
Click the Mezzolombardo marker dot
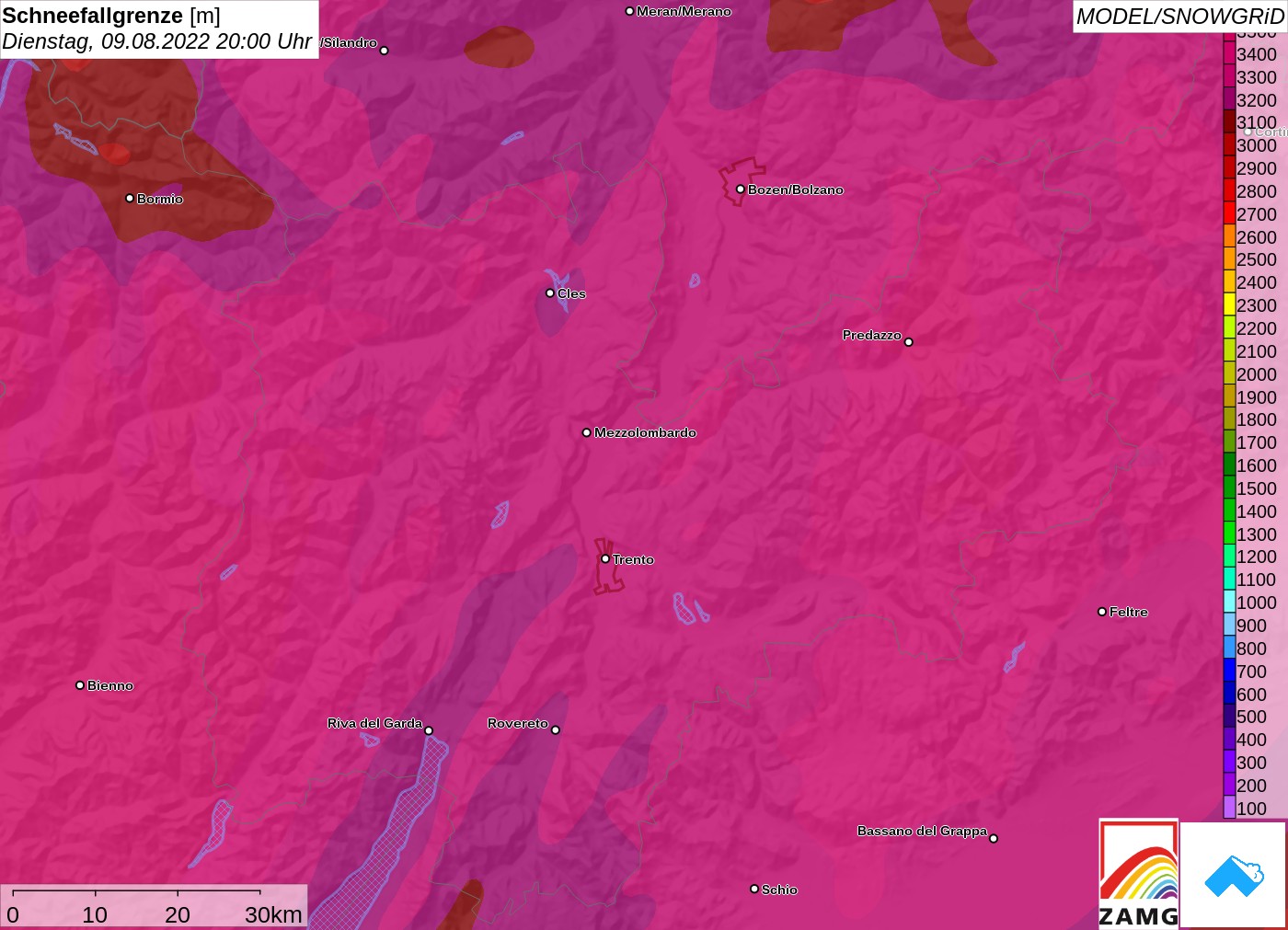point(587,431)
